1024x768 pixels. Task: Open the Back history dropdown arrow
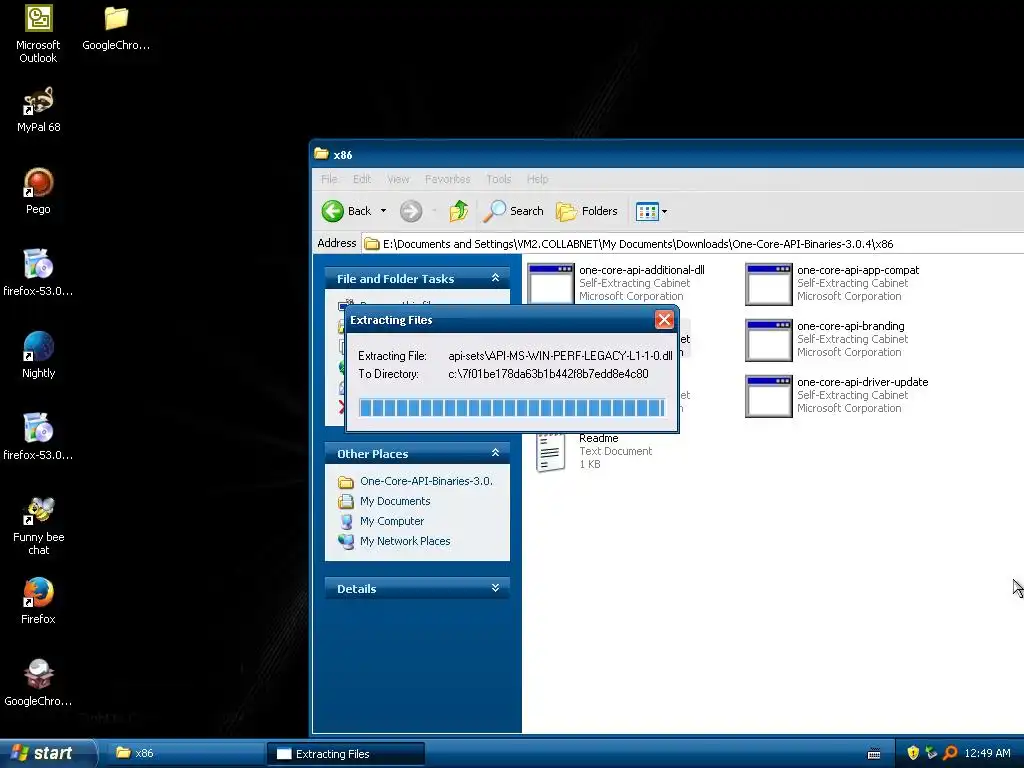pos(383,211)
